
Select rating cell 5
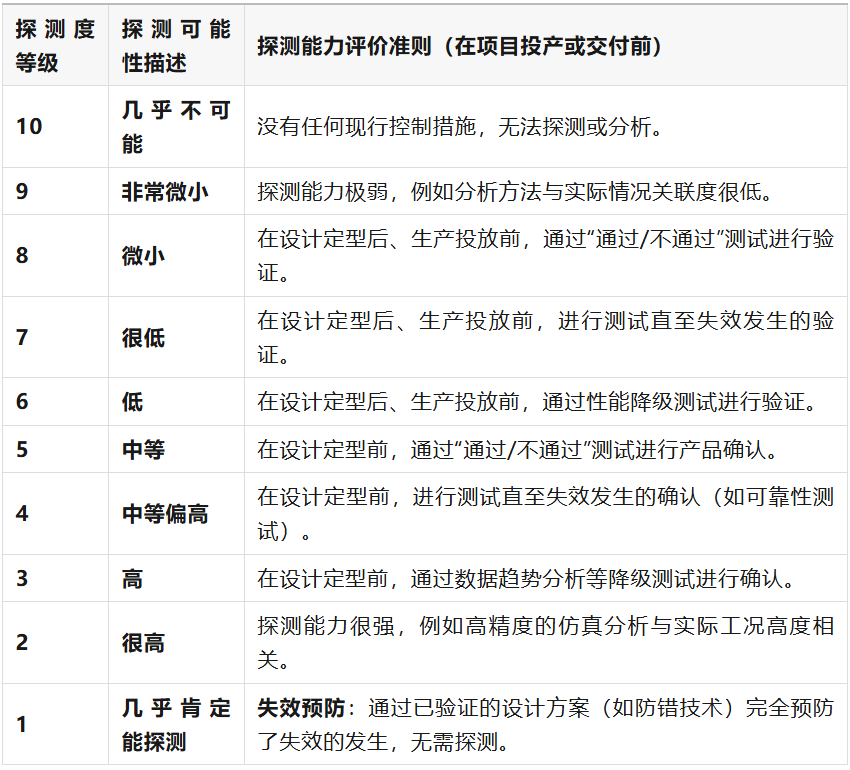[x=55, y=450]
